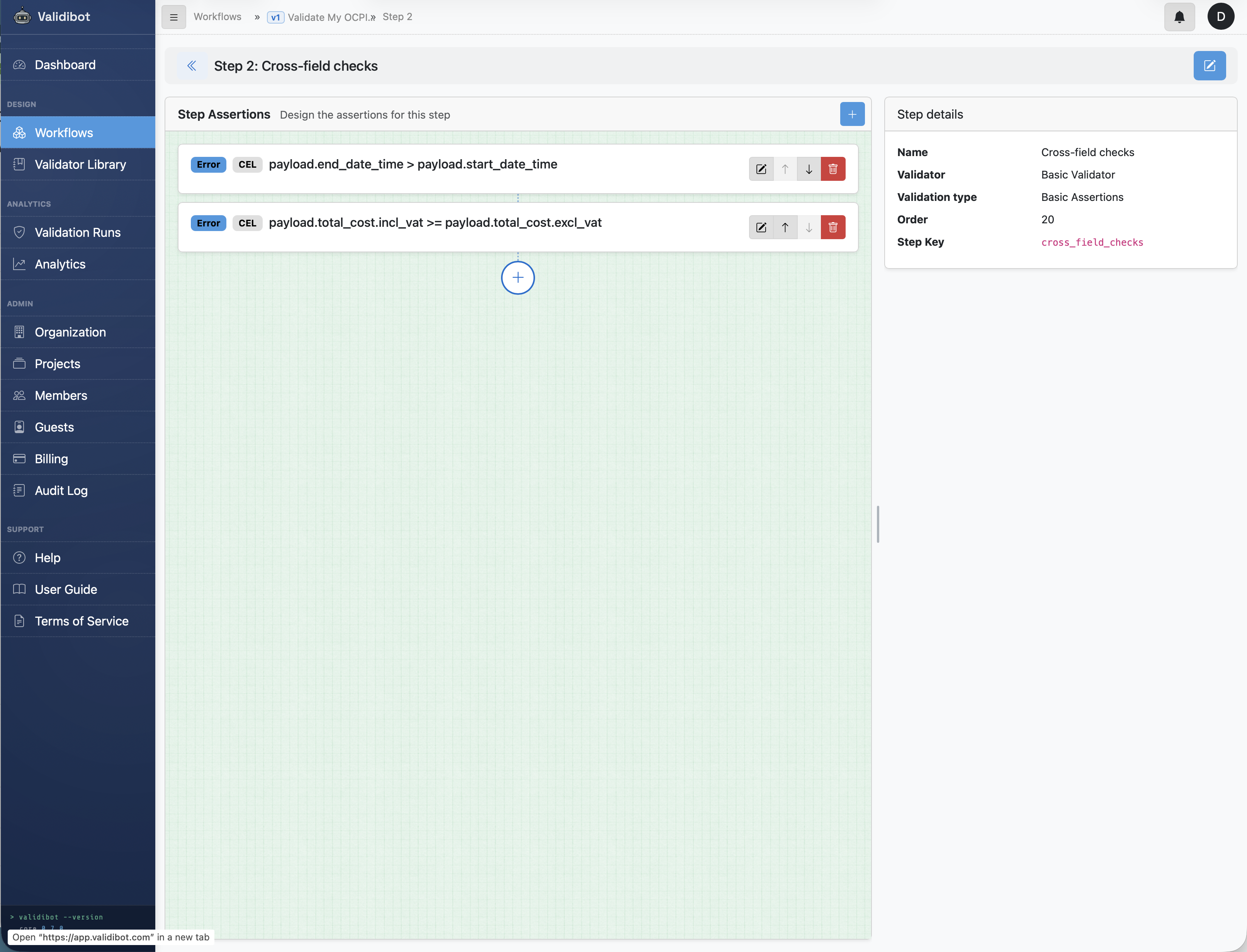Viewport: 1247px width, 952px height.
Task: Click the v1 version badge in breadcrumb
Action: click(x=275, y=17)
